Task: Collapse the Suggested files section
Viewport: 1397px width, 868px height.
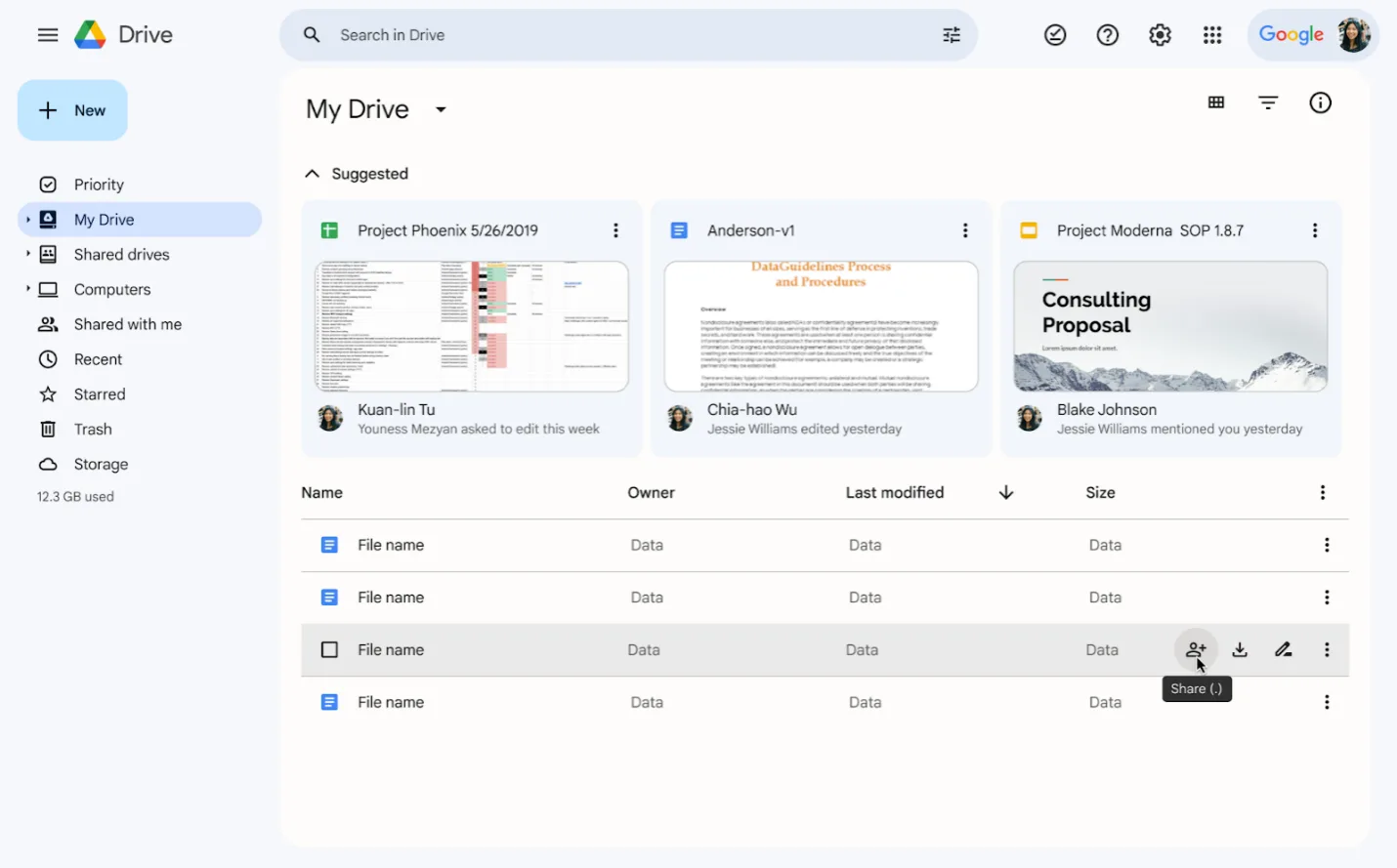Action: (x=311, y=173)
